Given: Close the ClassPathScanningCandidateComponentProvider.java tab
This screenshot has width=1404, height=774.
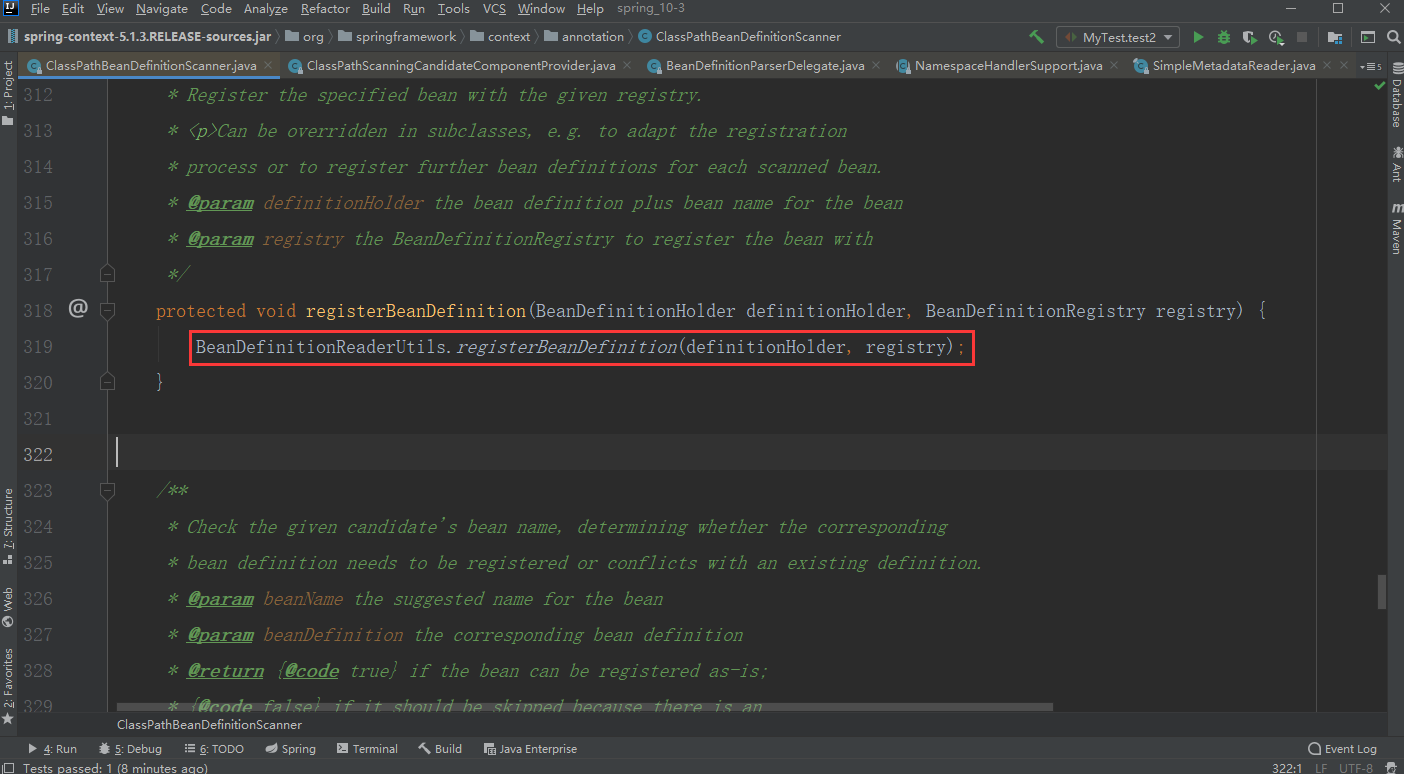Looking at the screenshot, I should tap(625, 66).
